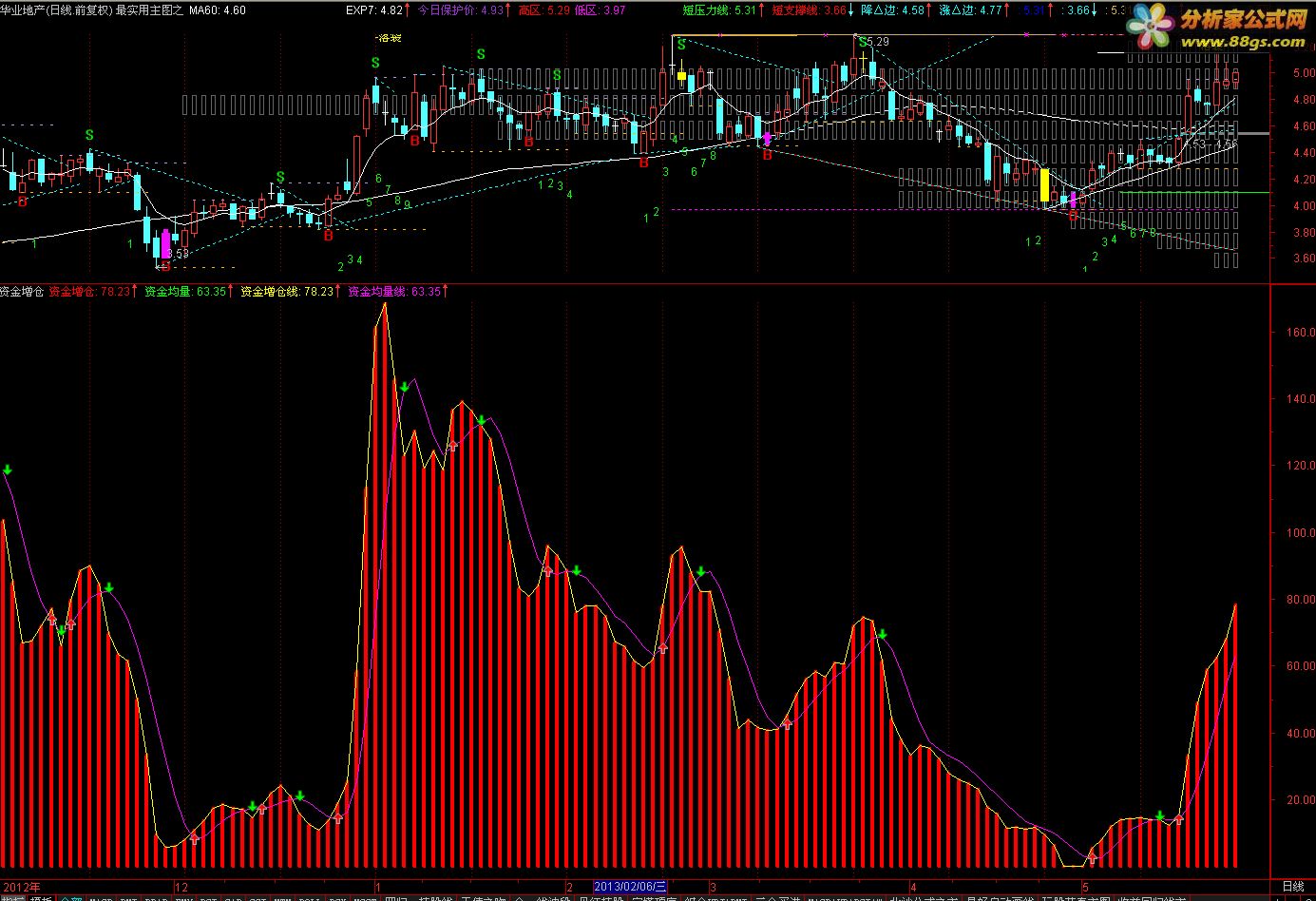Click the 4.80 price axis label
The width and height of the screenshot is (1316, 901).
(x=1304, y=100)
